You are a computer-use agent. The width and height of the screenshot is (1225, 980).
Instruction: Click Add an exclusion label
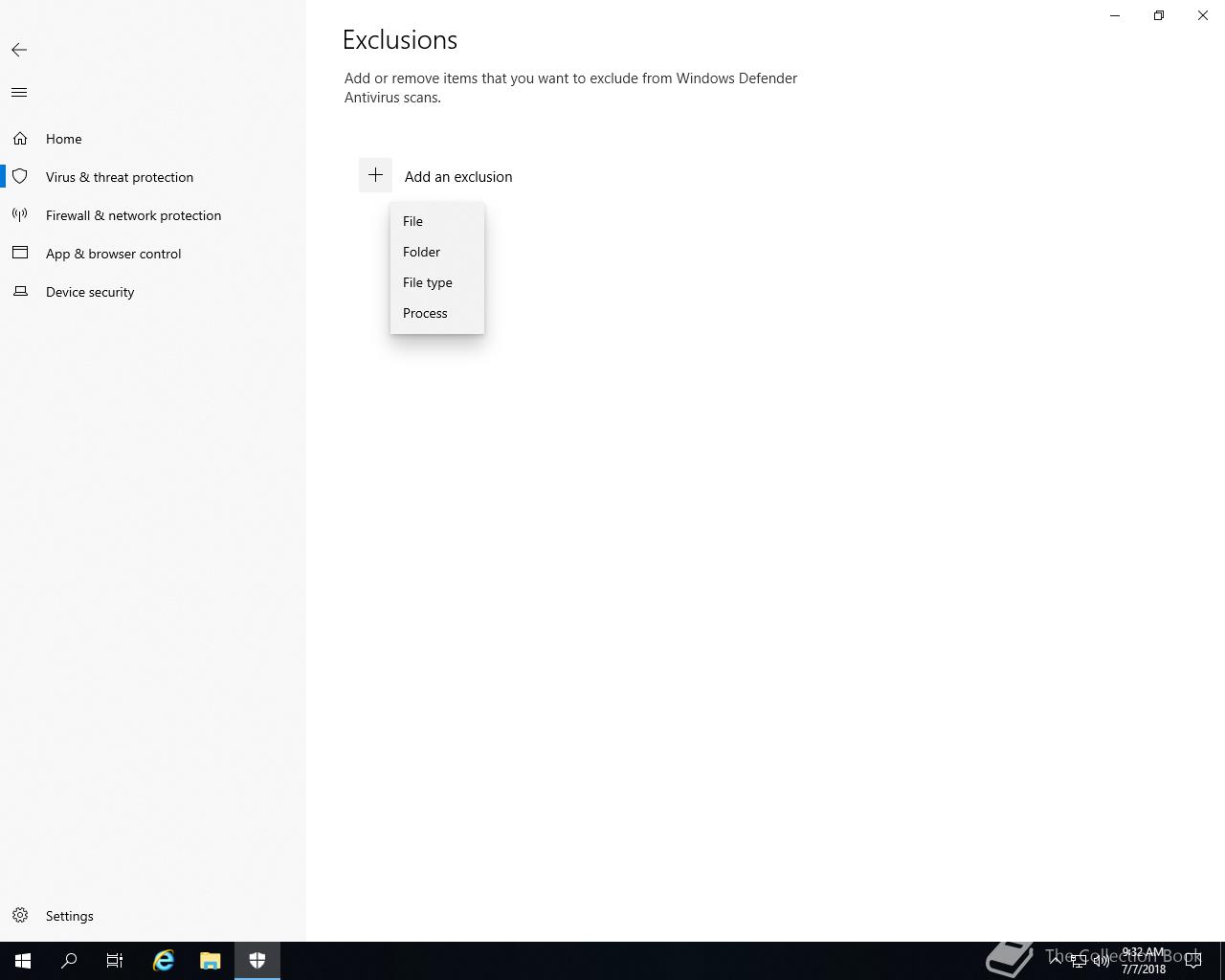pos(458,177)
